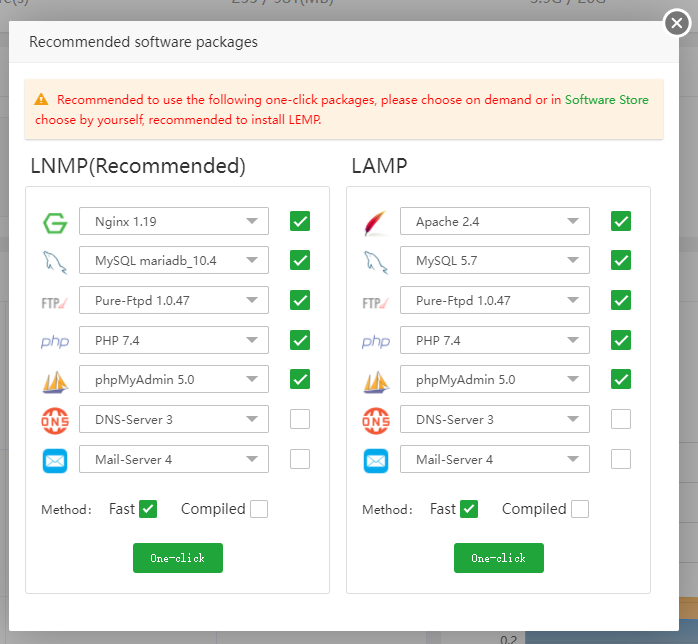This screenshot has width=698, height=644.
Task: Toggle Fast method in LNMP
Action: (148, 509)
